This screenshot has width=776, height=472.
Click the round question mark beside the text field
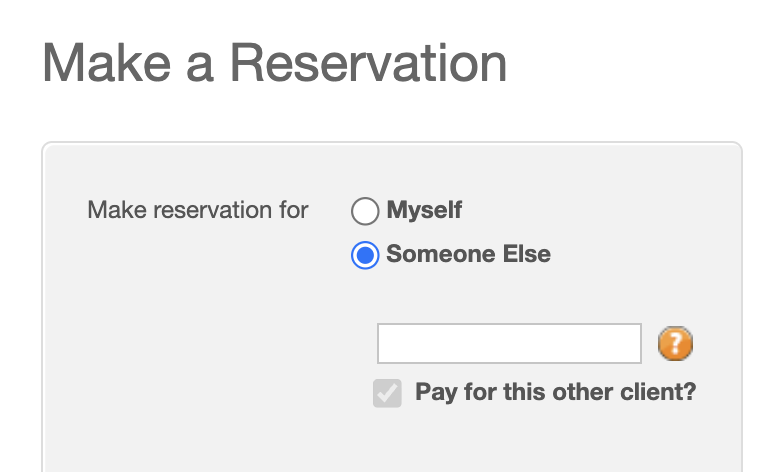[x=675, y=344]
